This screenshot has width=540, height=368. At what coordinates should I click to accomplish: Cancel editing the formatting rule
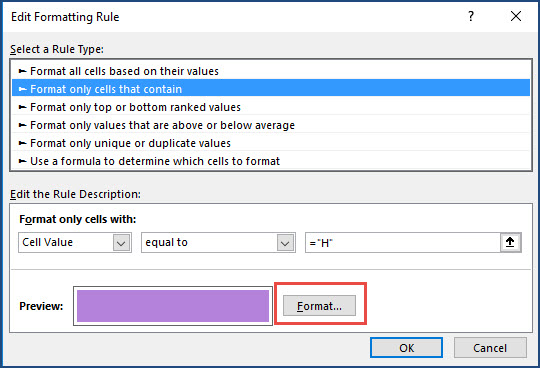[x=490, y=348]
